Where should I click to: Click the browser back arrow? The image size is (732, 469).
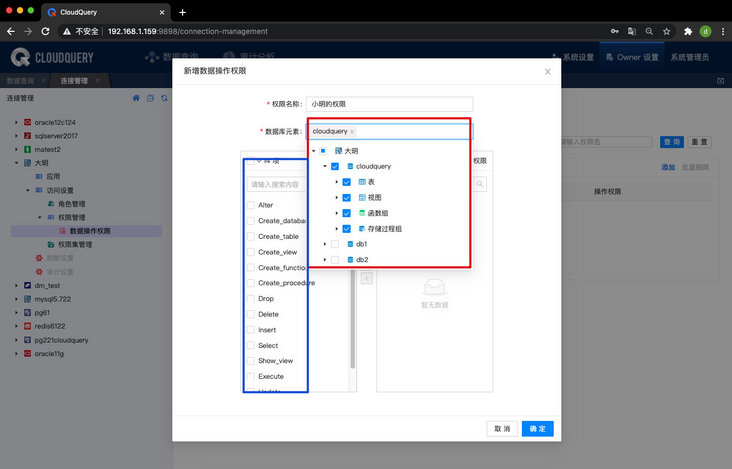[x=11, y=31]
